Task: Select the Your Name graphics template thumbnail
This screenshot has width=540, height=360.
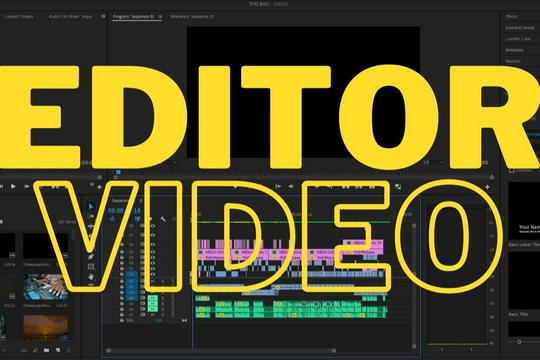Action: (x=524, y=211)
